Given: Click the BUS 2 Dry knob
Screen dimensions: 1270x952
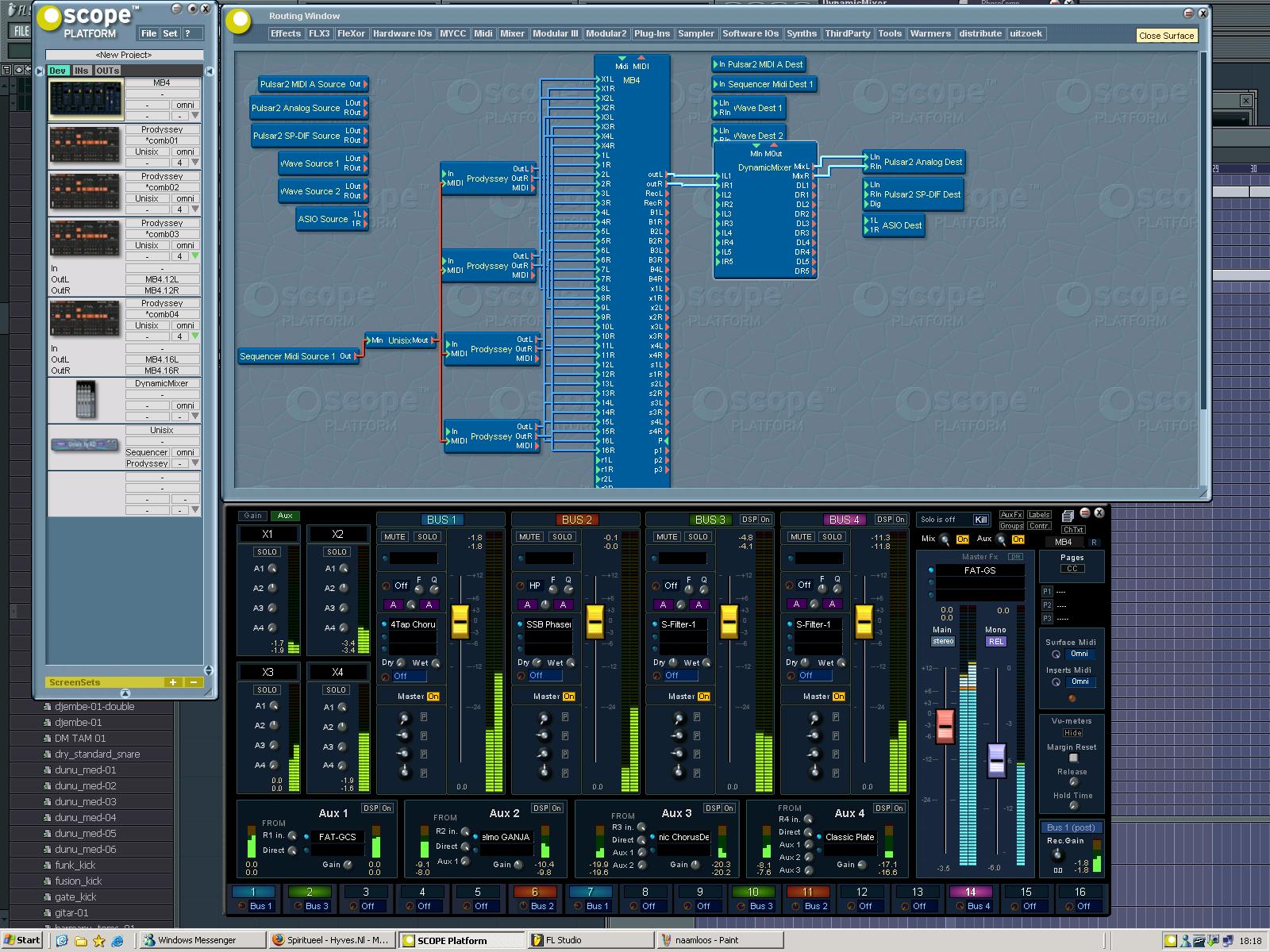Looking at the screenshot, I should coord(535,662).
